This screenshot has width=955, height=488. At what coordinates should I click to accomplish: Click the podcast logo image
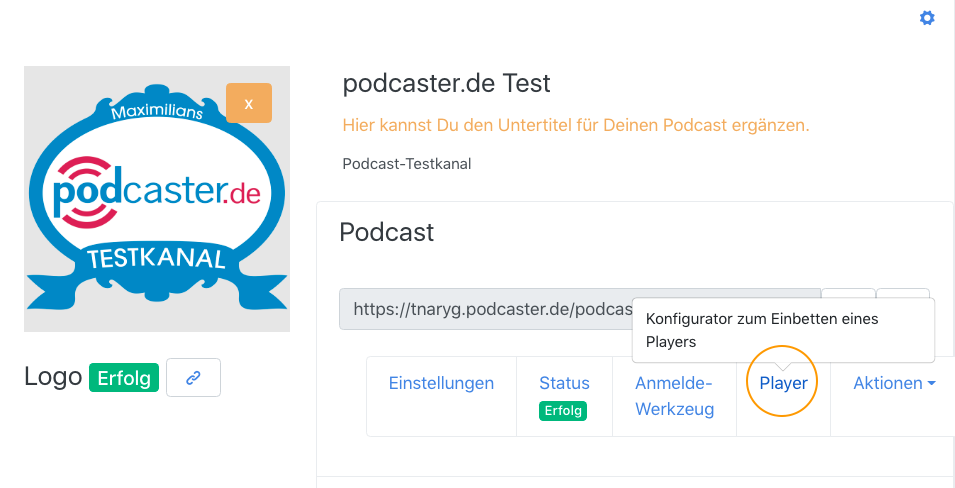(157, 199)
